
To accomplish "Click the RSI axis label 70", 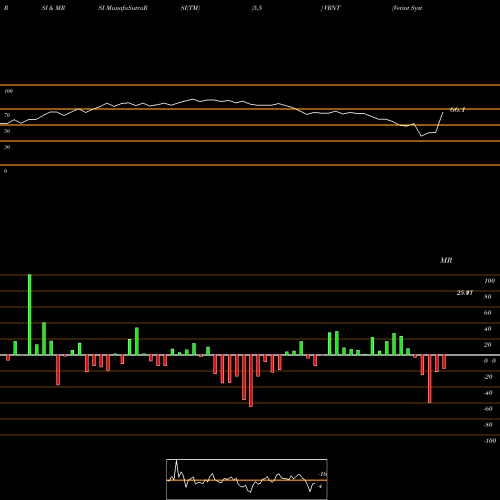I will point(7,115).
